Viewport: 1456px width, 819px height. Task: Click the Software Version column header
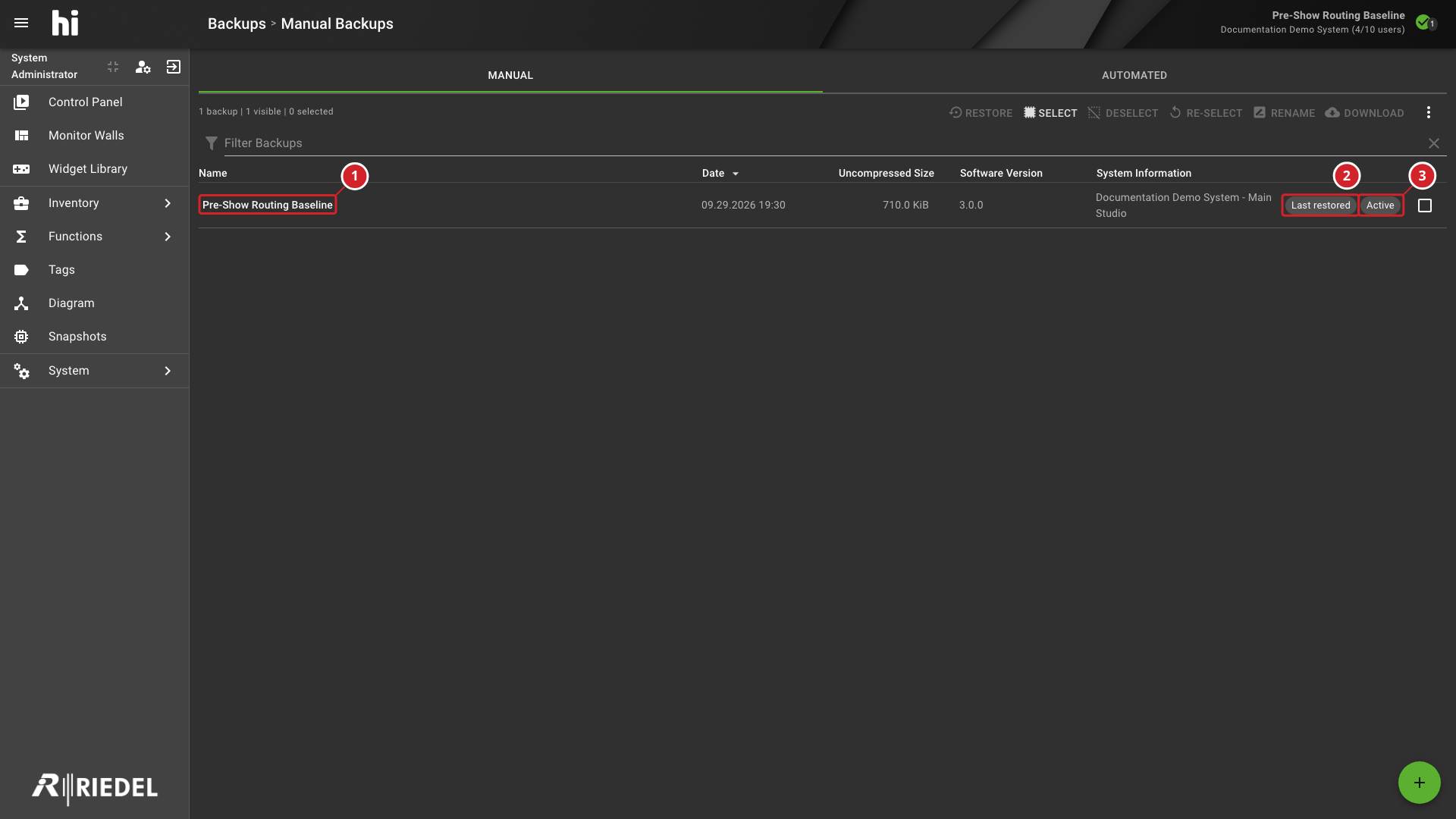(x=1001, y=174)
